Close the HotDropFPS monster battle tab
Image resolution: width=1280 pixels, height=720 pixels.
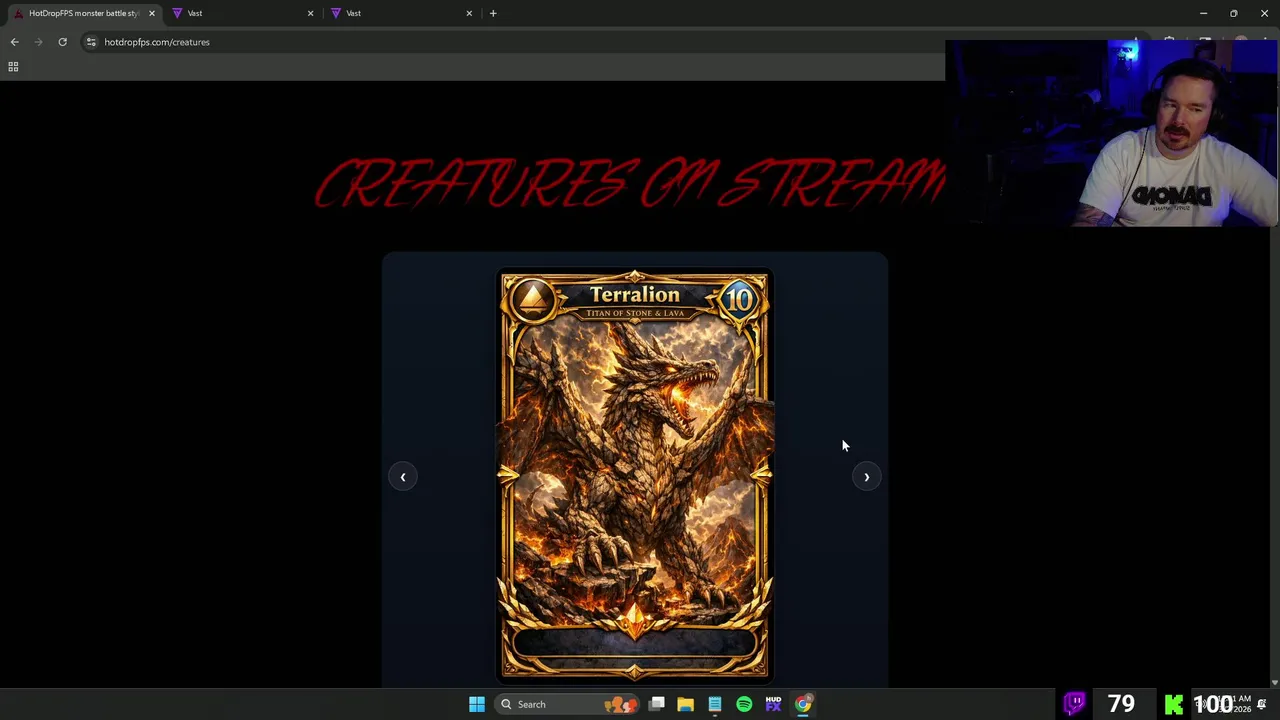click(x=151, y=13)
